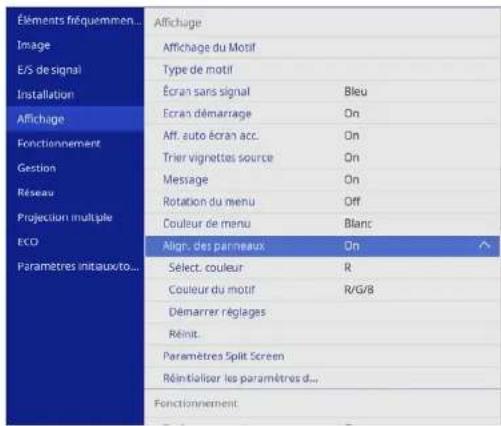Select the ECO category

tap(28, 242)
